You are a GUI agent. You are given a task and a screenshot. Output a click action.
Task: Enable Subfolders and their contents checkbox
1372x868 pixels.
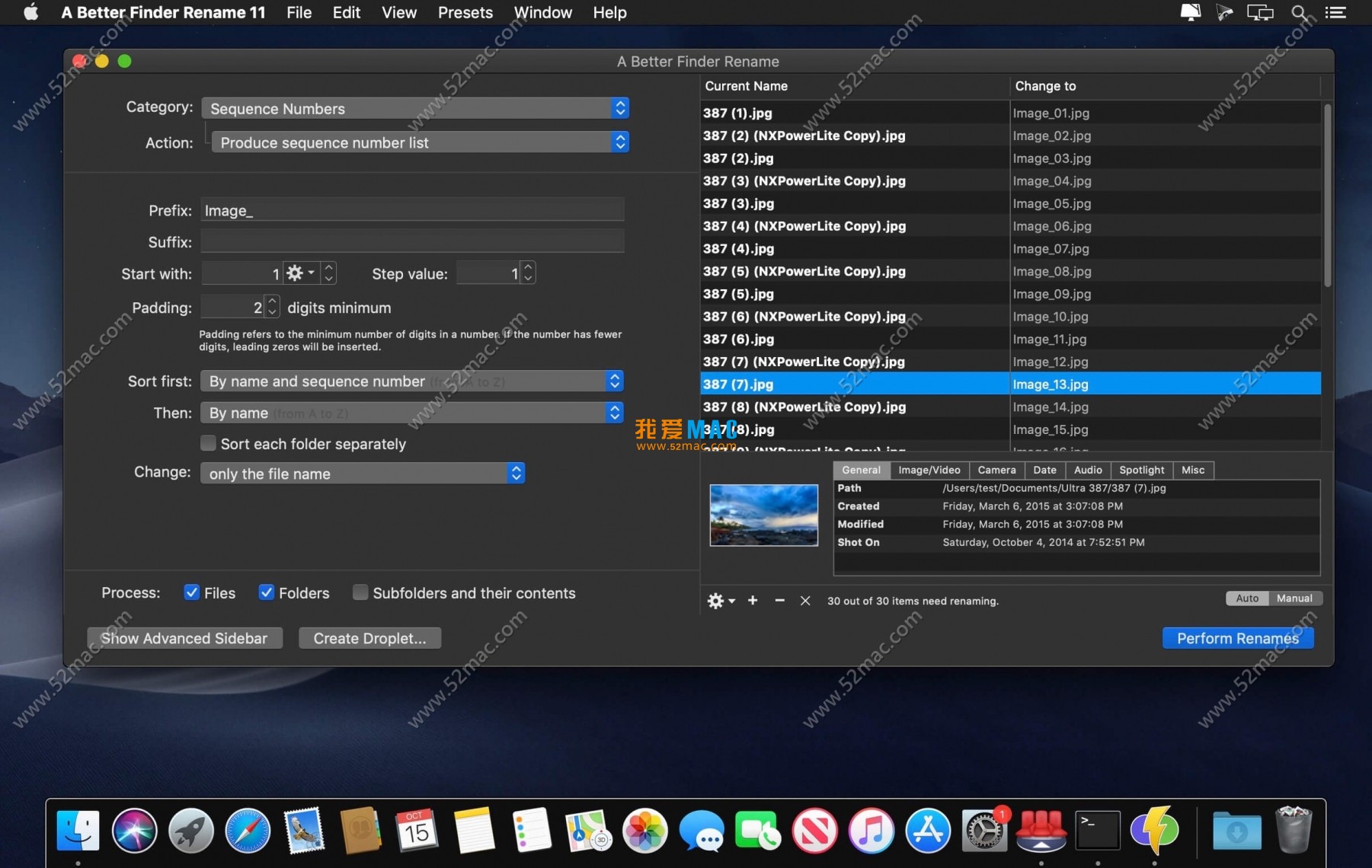tap(360, 592)
